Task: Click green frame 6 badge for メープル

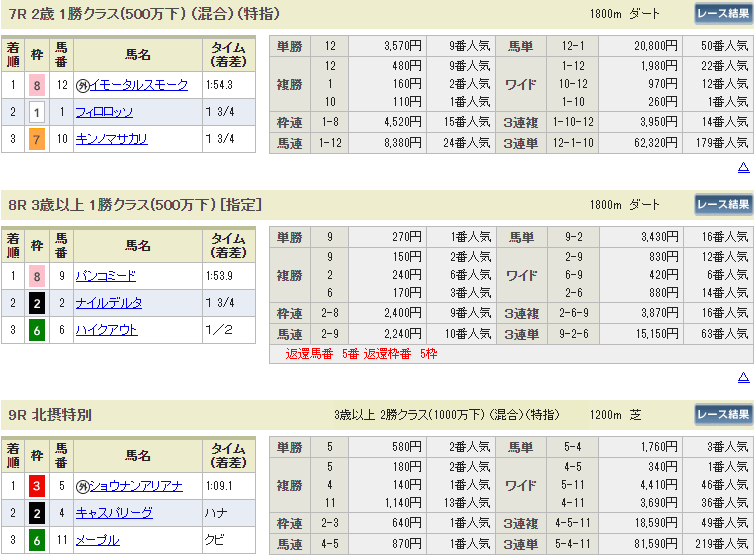Action: tap(37, 540)
